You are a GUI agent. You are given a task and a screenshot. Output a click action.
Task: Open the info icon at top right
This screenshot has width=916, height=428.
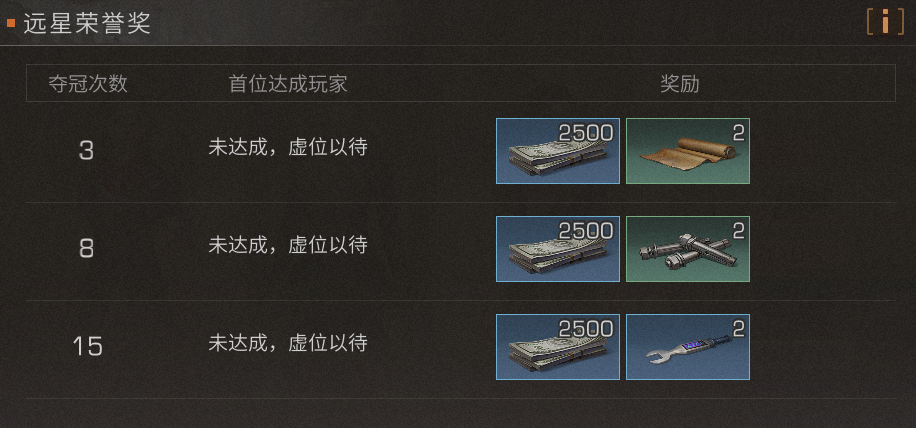pos(885,23)
